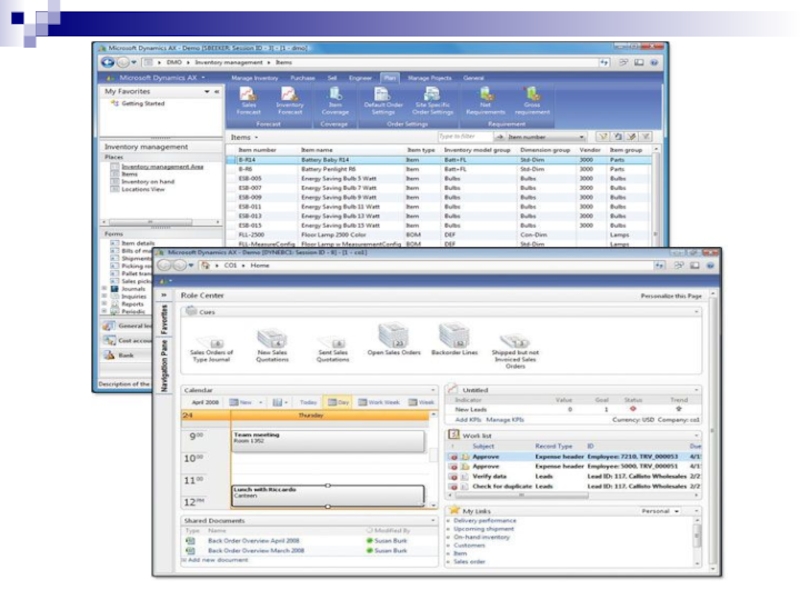This screenshot has height=600, width=800.
Task: Open the Sell tab
Action: (x=332, y=78)
